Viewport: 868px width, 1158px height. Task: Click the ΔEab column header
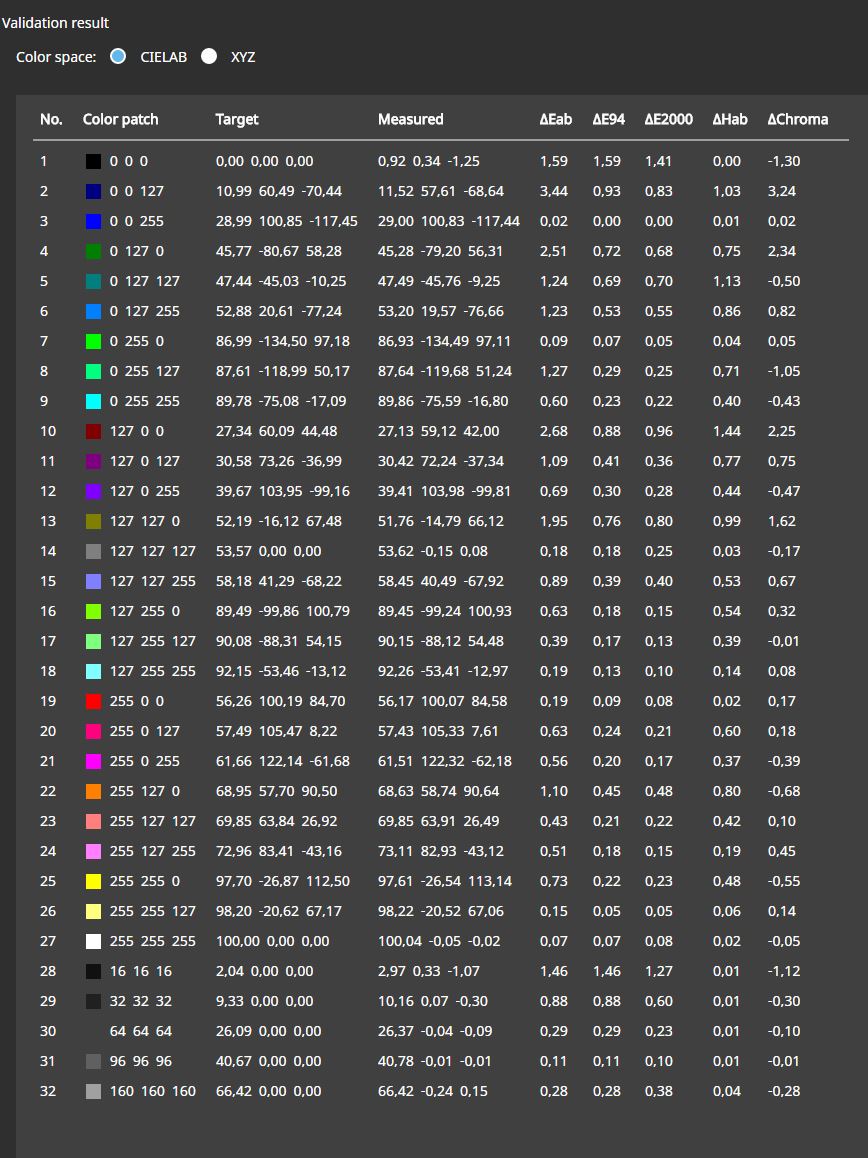coord(556,119)
